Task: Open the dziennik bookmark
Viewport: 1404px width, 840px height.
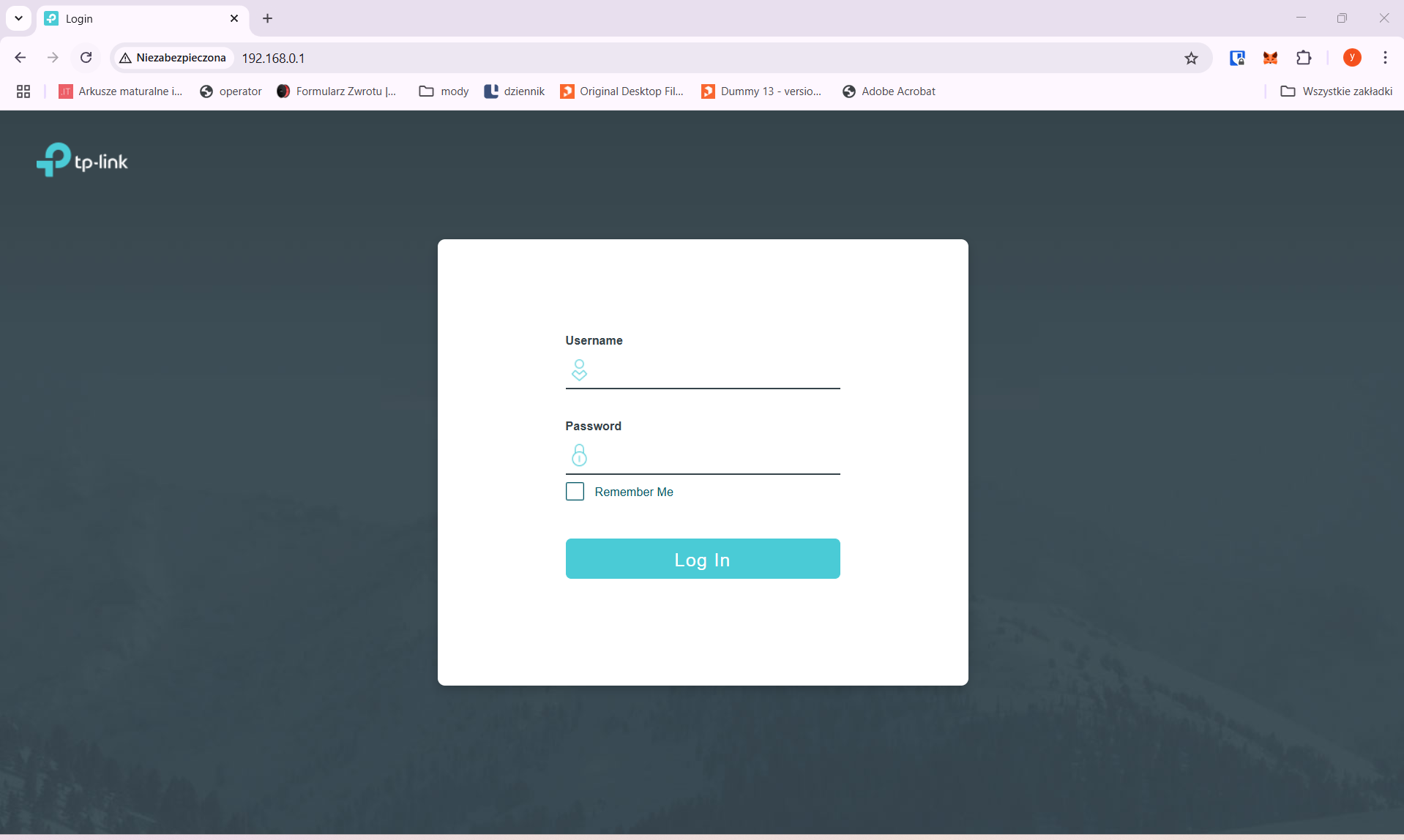Action: coord(515,91)
